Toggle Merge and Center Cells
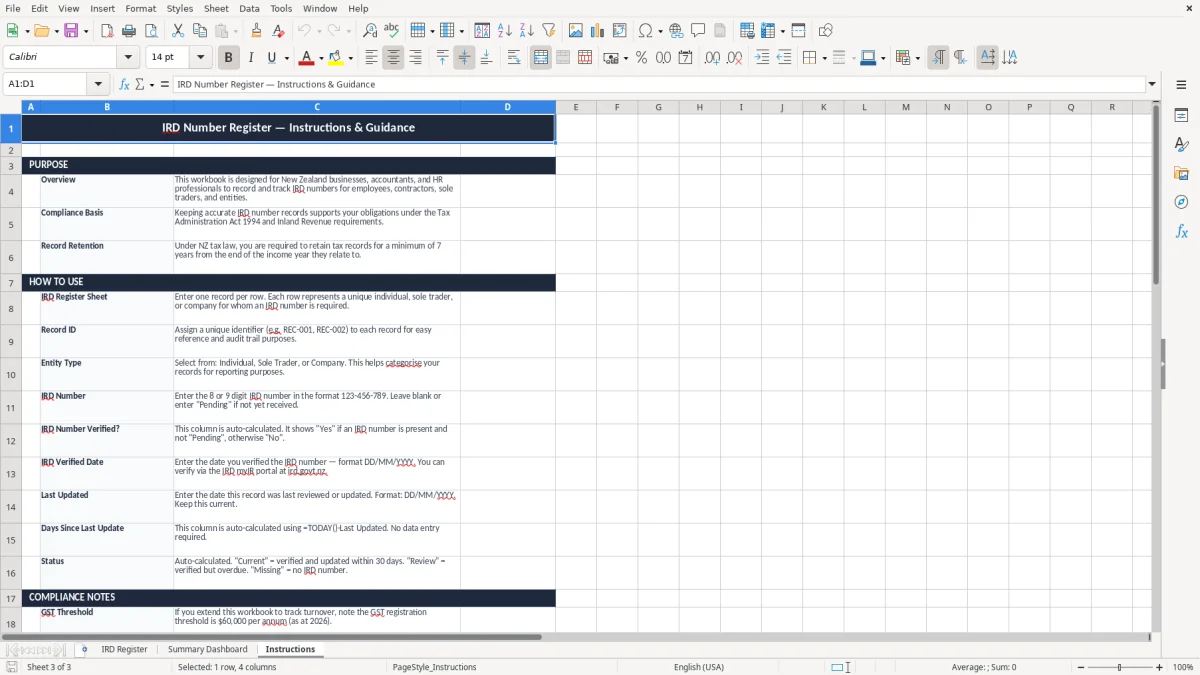 (541, 58)
